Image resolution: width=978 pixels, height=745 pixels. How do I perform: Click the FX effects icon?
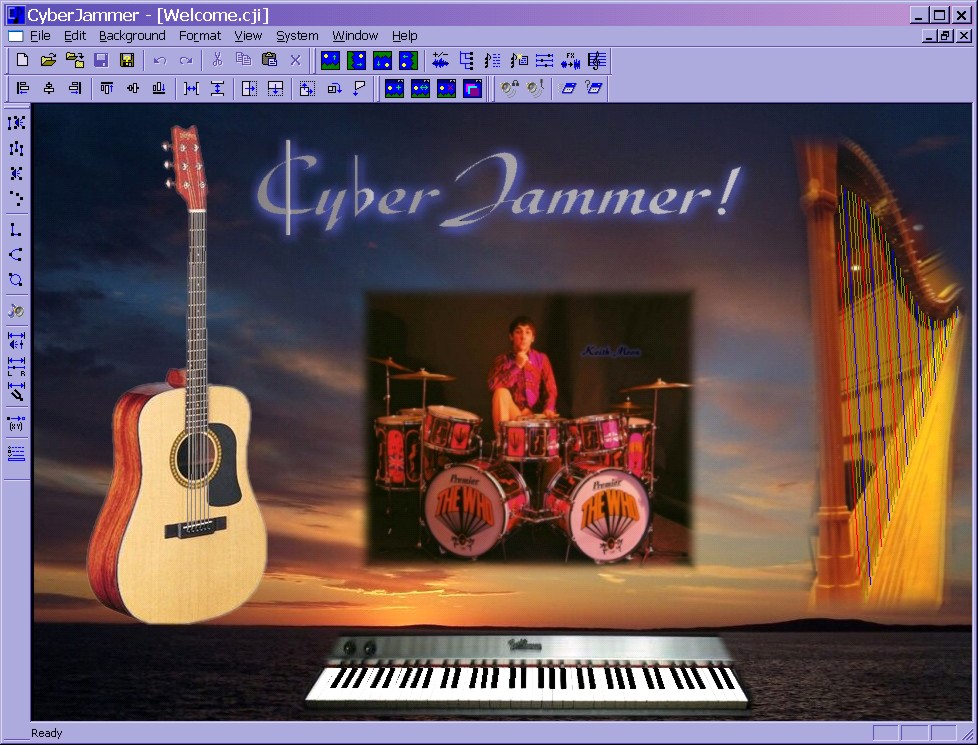click(571, 60)
